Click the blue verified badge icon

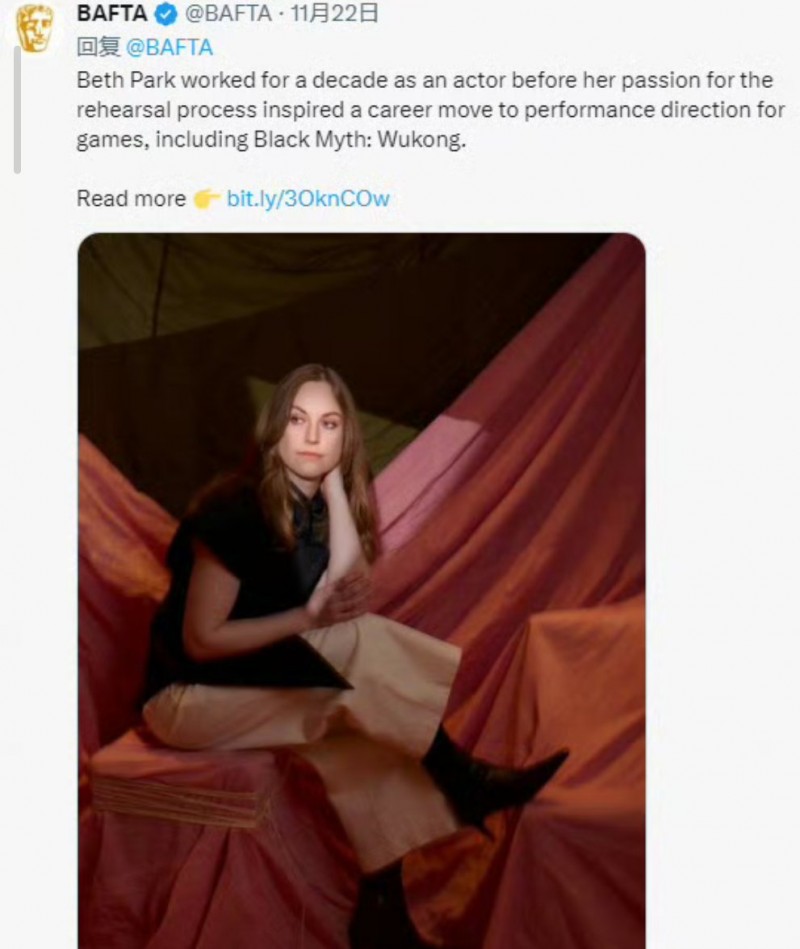[x=166, y=15]
